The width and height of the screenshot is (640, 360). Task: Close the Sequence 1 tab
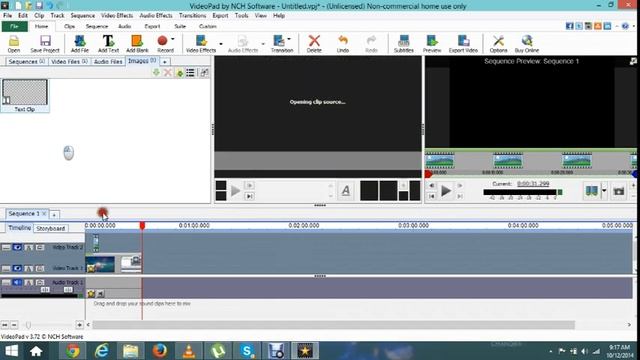[44, 213]
